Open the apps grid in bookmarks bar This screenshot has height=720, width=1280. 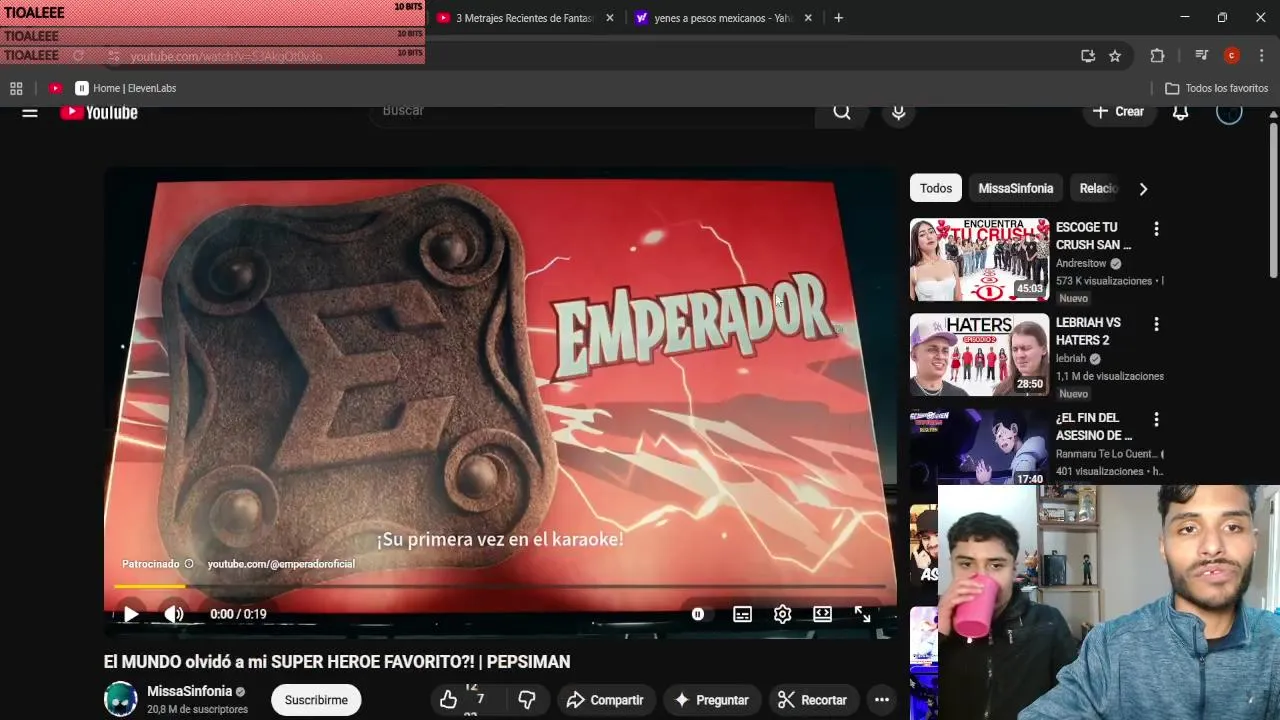(16, 88)
